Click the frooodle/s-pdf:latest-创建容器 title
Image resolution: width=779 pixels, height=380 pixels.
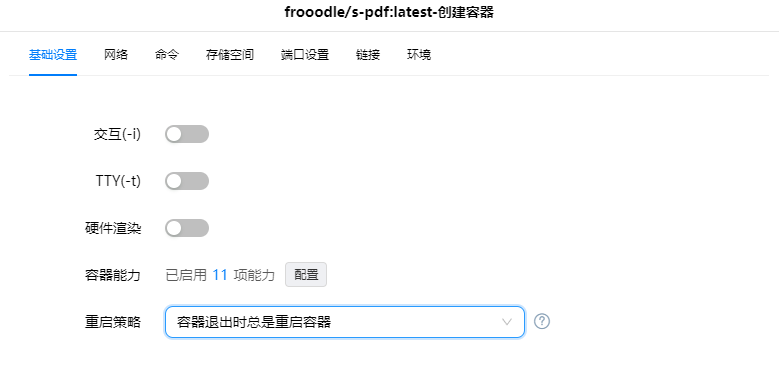point(389,12)
